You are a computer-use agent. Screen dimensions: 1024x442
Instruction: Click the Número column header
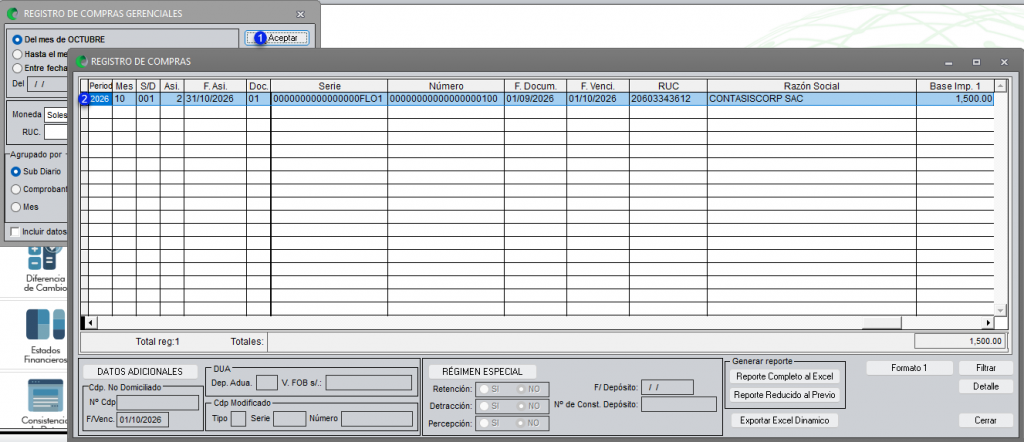tap(446, 86)
